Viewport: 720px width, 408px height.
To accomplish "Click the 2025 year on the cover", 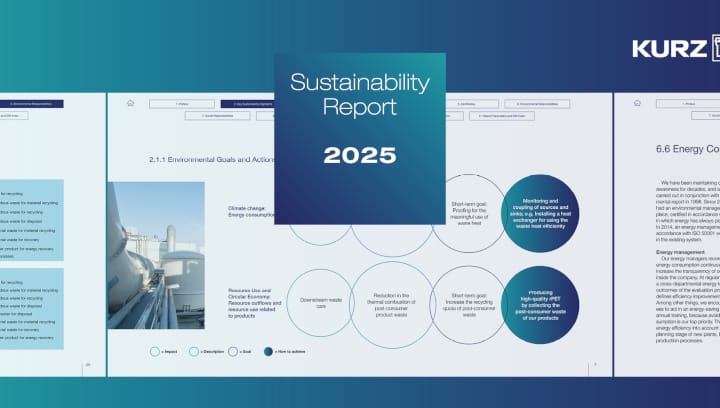I will (x=360, y=156).
